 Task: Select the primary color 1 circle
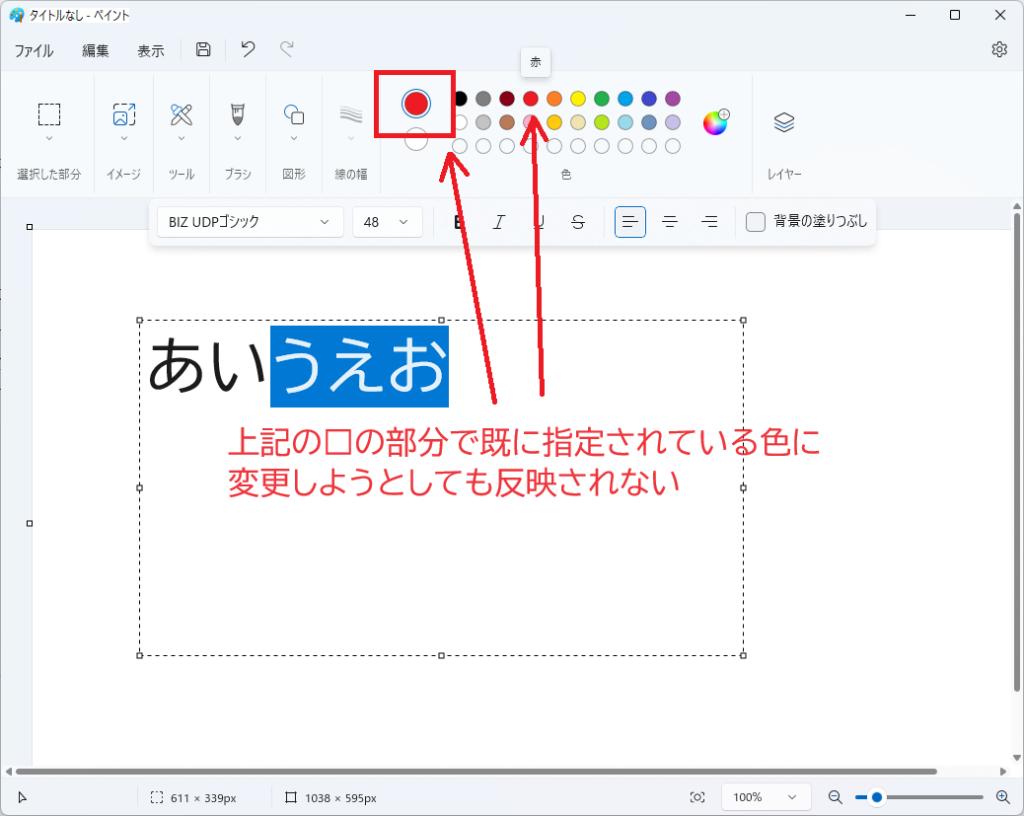pos(416,103)
